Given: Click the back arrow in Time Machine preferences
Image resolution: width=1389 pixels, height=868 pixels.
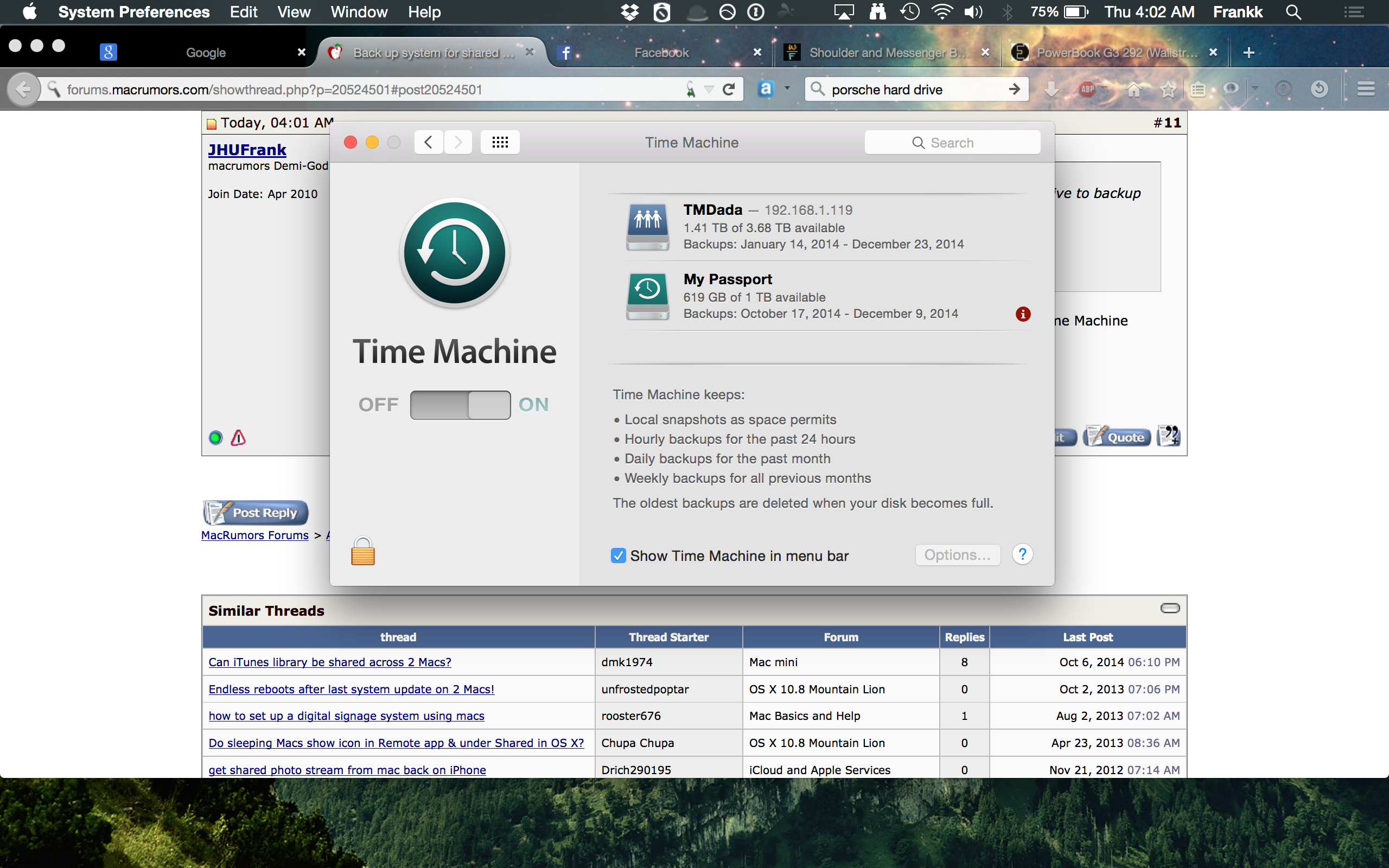Looking at the screenshot, I should pyautogui.click(x=428, y=142).
